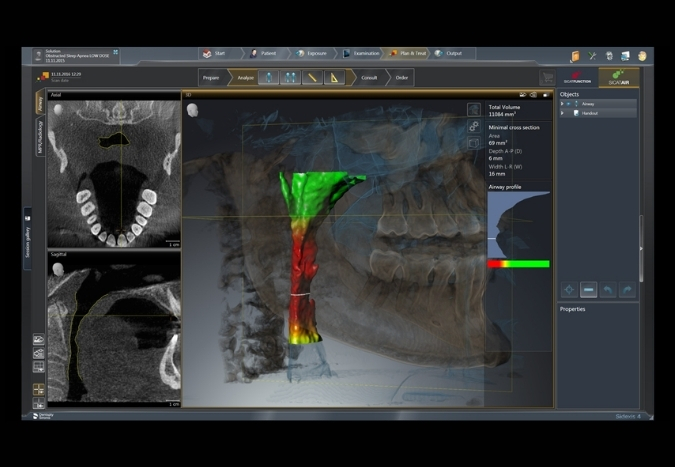Switch to the SICAT Air module
The width and height of the screenshot is (675, 467).
tap(618, 77)
